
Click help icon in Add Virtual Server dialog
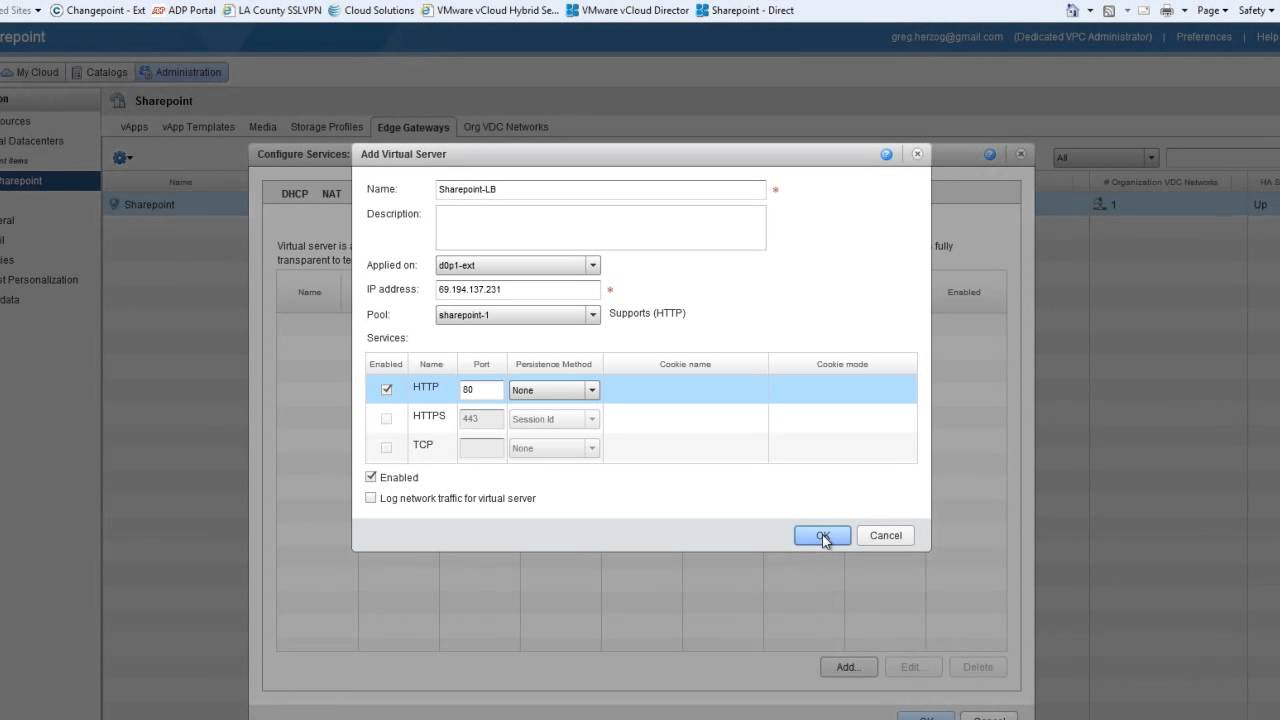(886, 154)
